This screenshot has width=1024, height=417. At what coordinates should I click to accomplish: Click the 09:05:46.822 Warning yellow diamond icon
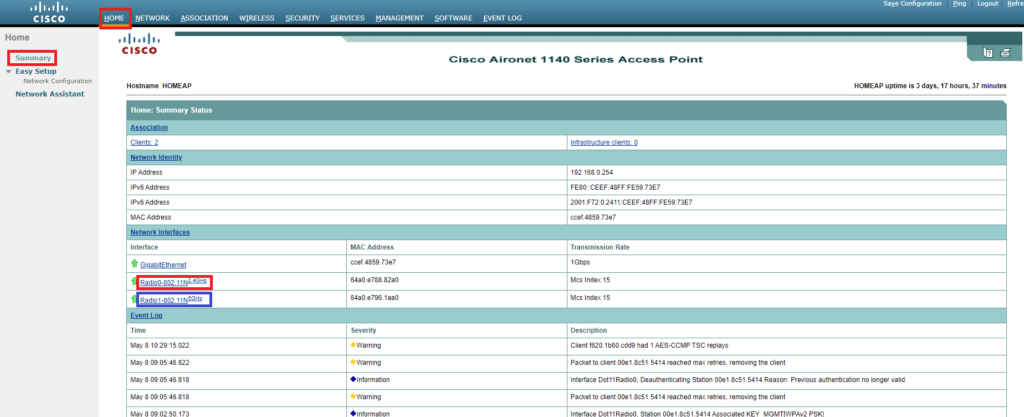(353, 362)
